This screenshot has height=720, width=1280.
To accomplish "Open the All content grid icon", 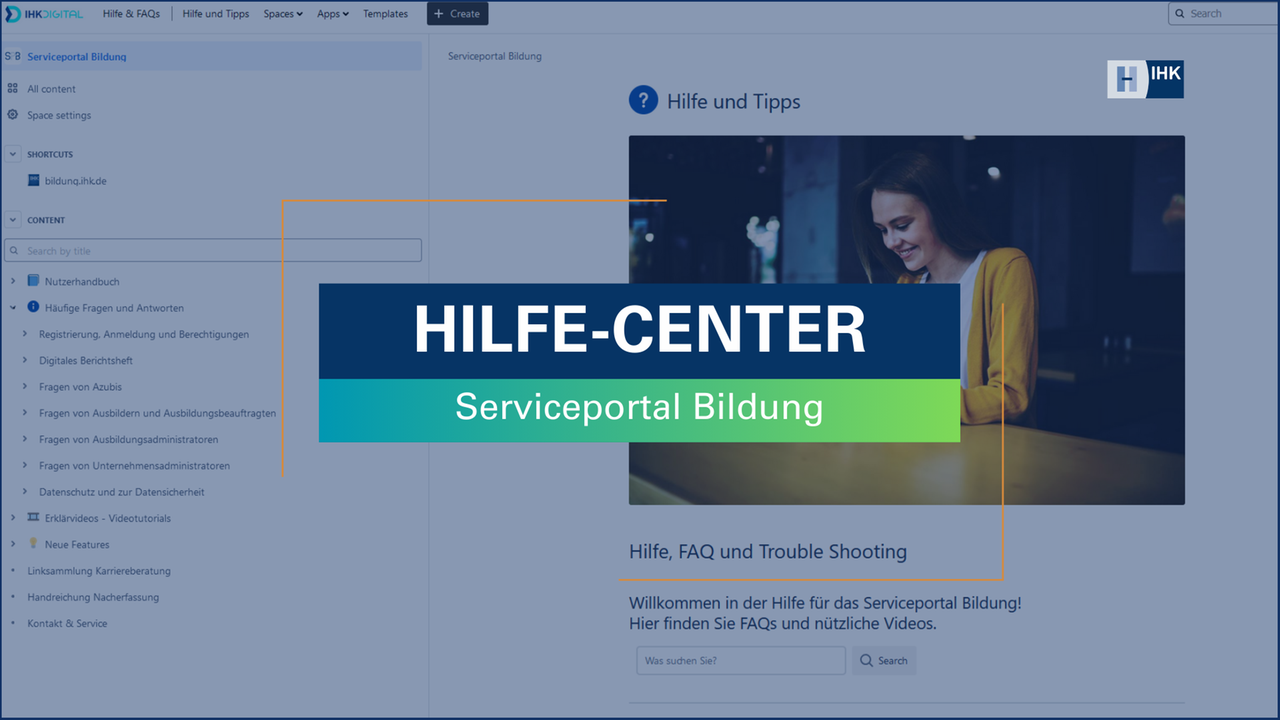I will [12, 88].
